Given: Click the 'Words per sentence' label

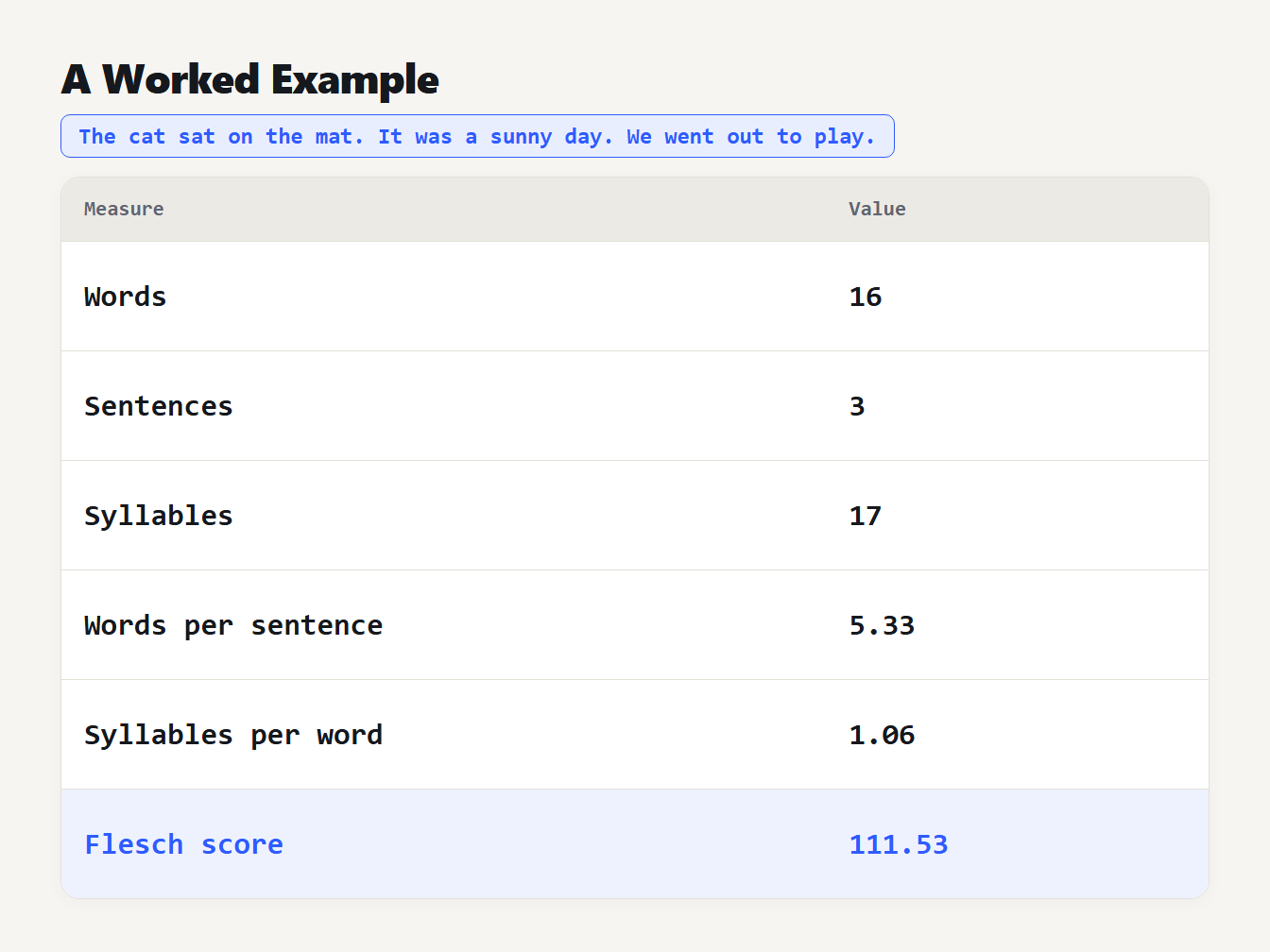Looking at the screenshot, I should (233, 625).
